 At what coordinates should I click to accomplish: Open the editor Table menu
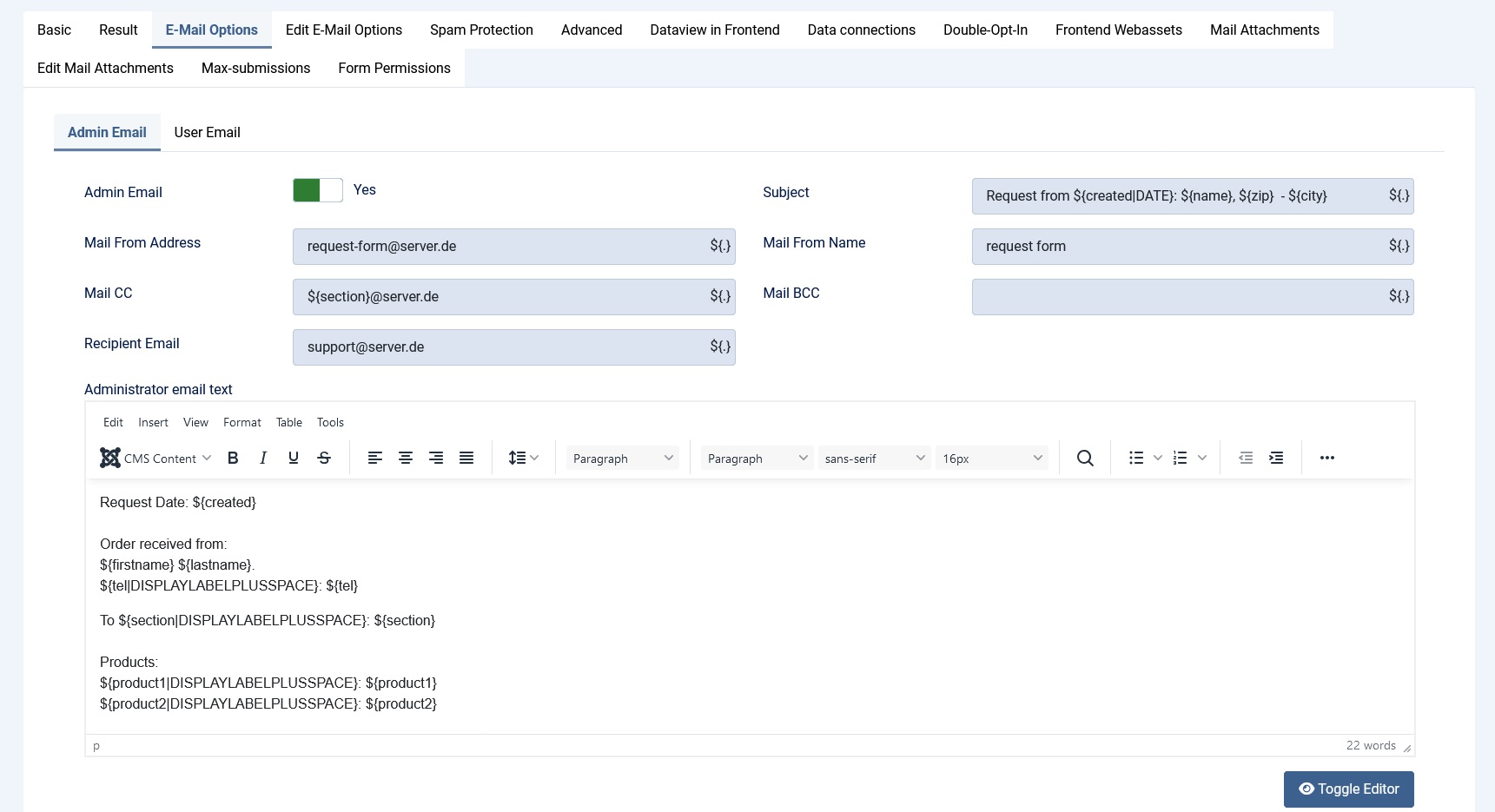[289, 422]
